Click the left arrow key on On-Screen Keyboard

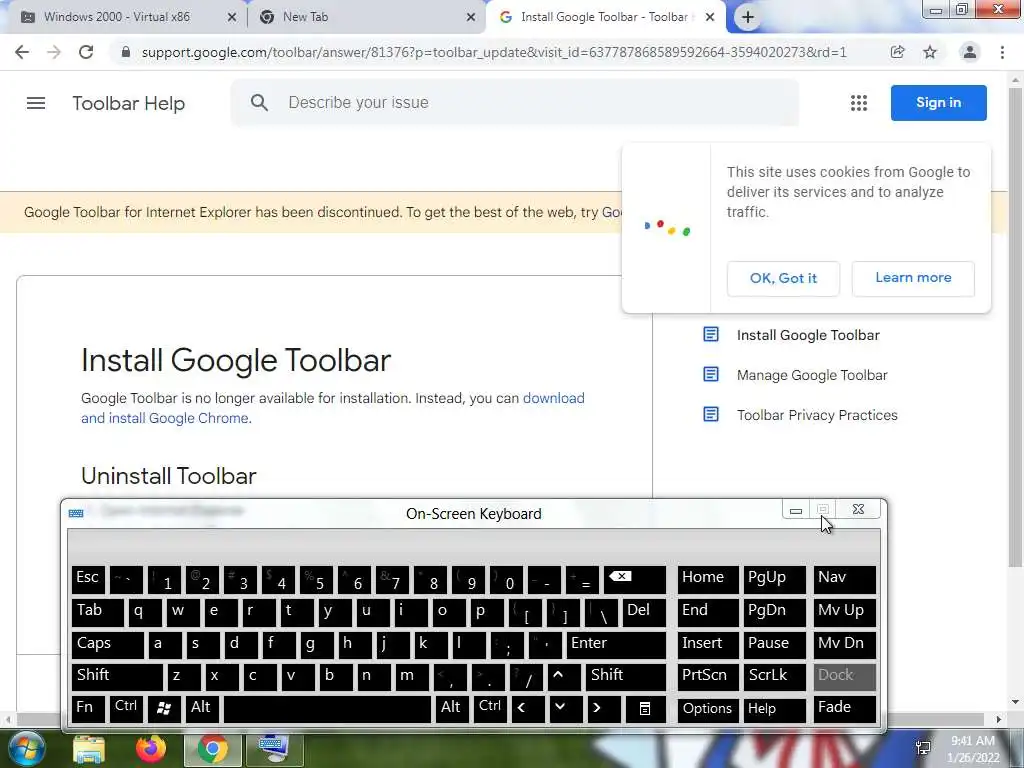(x=526, y=709)
